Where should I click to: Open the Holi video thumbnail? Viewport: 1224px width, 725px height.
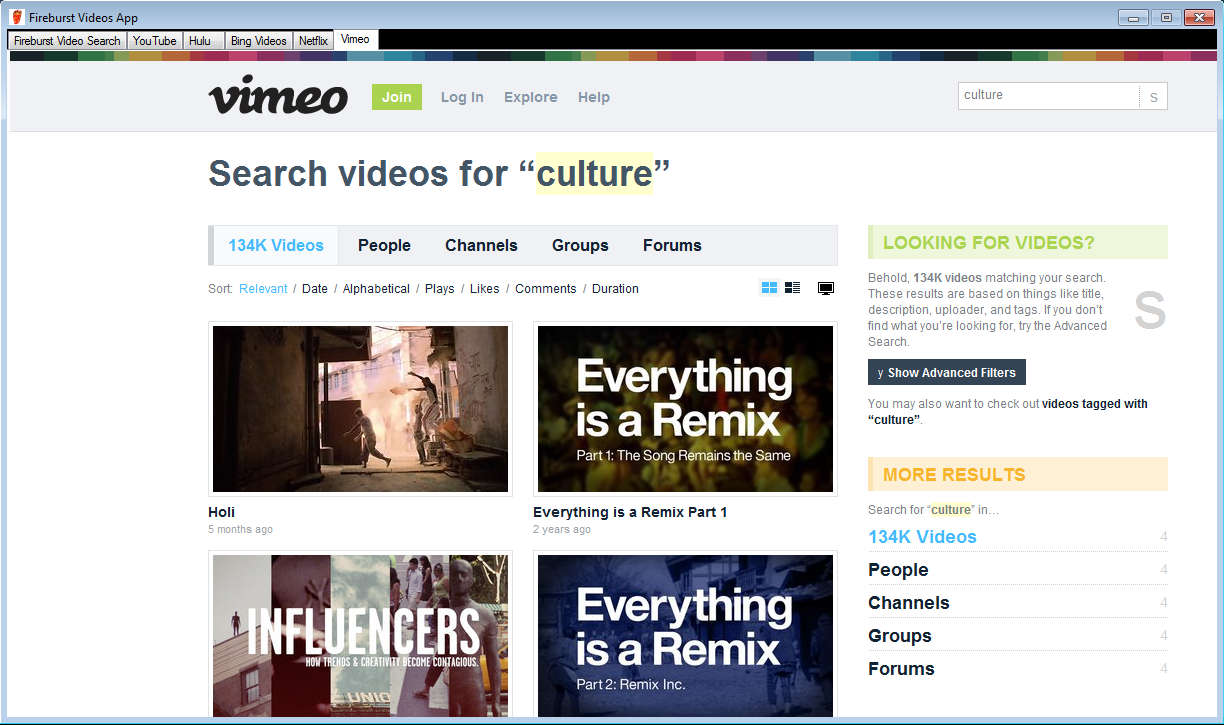pyautogui.click(x=360, y=408)
